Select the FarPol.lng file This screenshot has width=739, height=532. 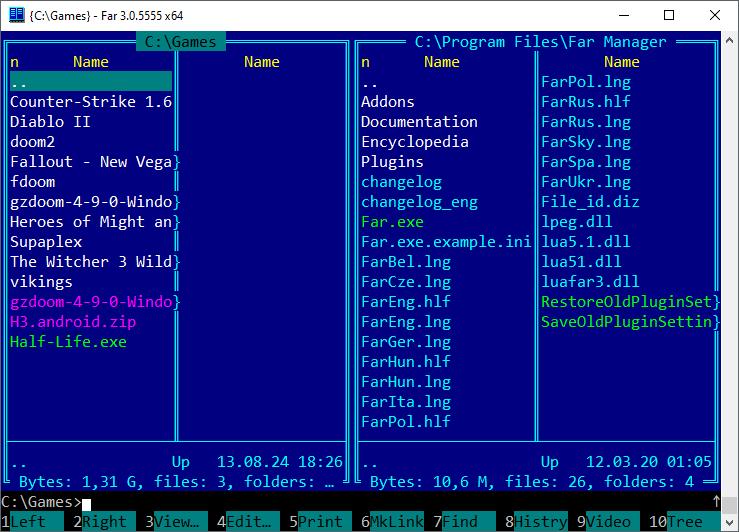point(586,82)
